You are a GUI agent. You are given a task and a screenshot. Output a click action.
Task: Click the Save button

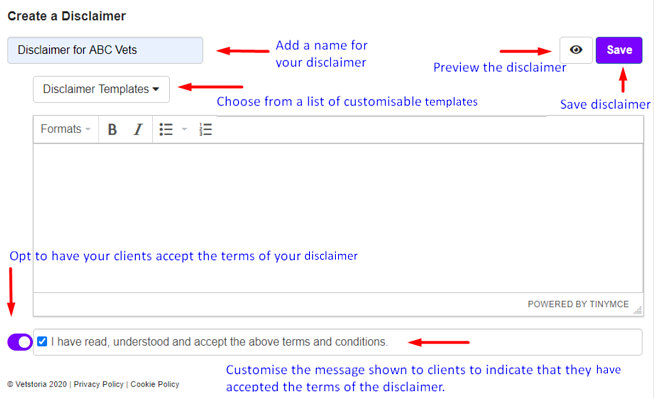pyautogui.click(x=619, y=50)
